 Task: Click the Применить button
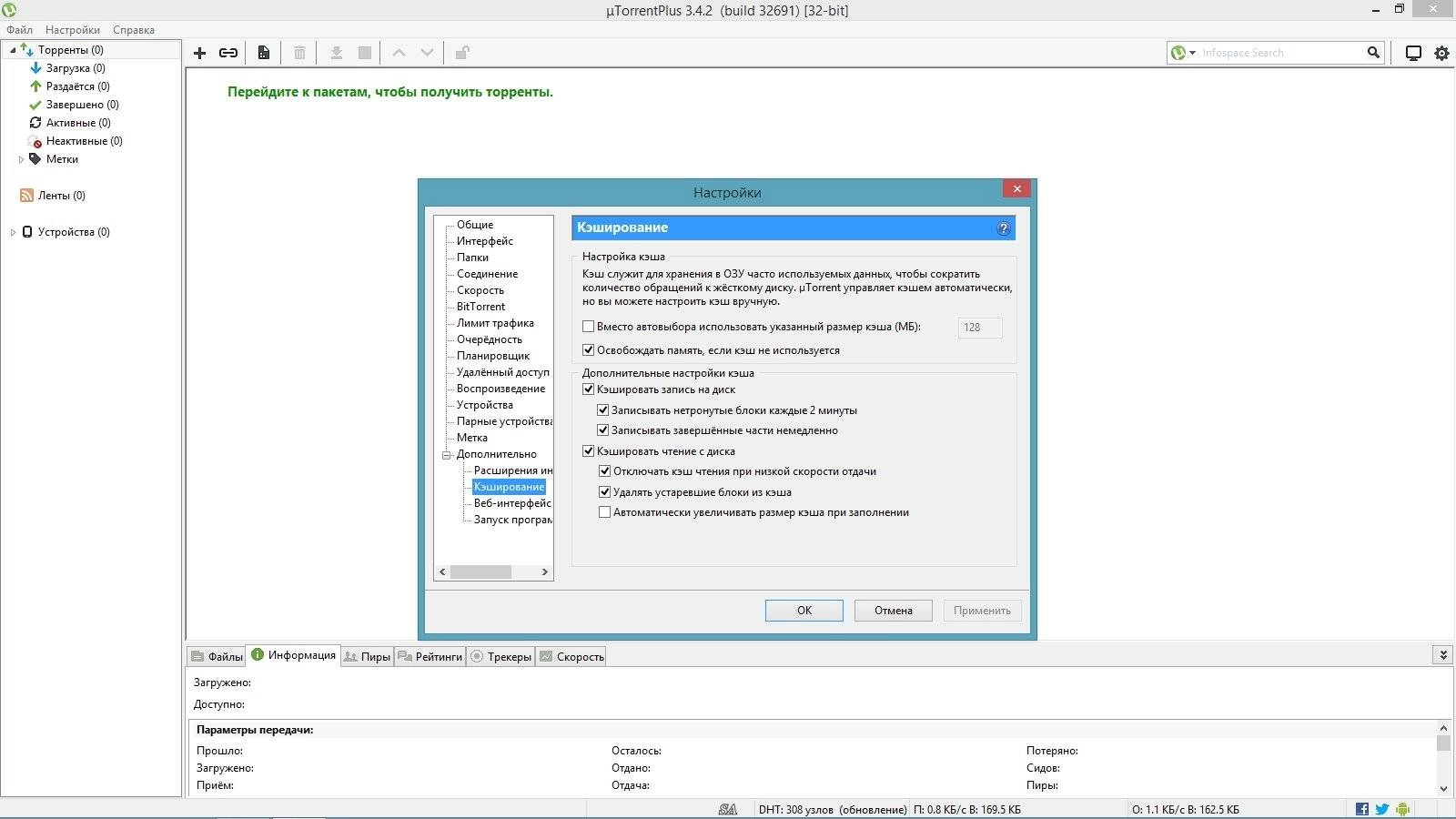pos(983,611)
